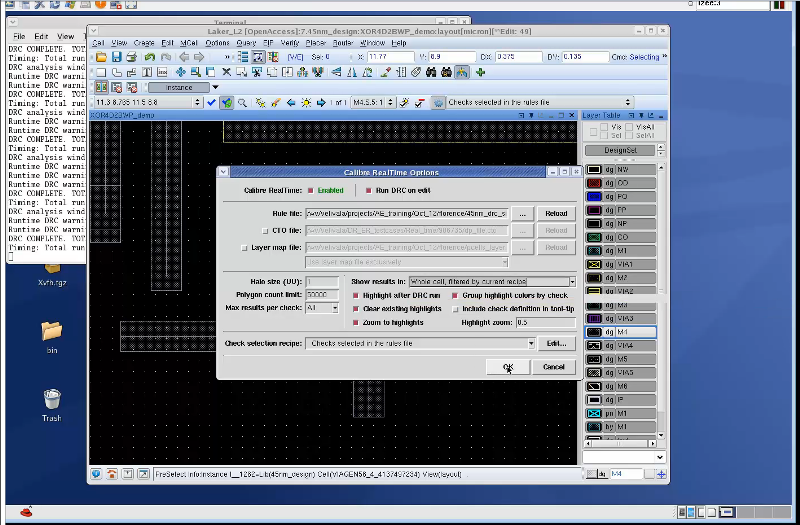Screen dimensions: 800x525
Task: Select the red CO layer swatch
Action: (x=594, y=183)
